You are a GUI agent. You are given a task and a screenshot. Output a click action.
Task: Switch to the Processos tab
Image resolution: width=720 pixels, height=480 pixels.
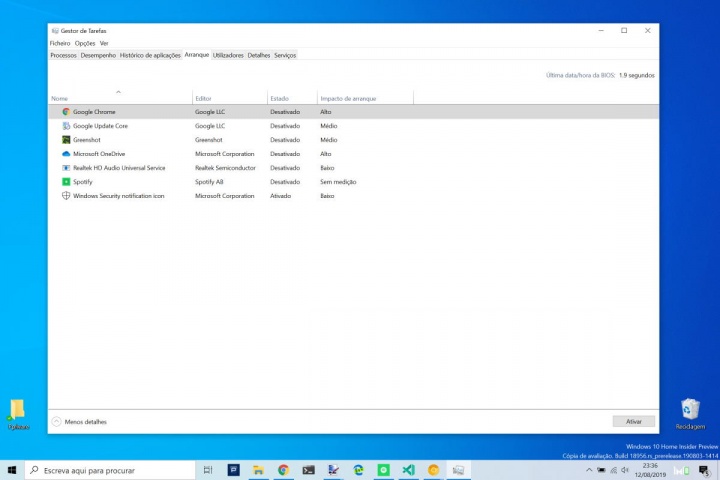coord(63,55)
